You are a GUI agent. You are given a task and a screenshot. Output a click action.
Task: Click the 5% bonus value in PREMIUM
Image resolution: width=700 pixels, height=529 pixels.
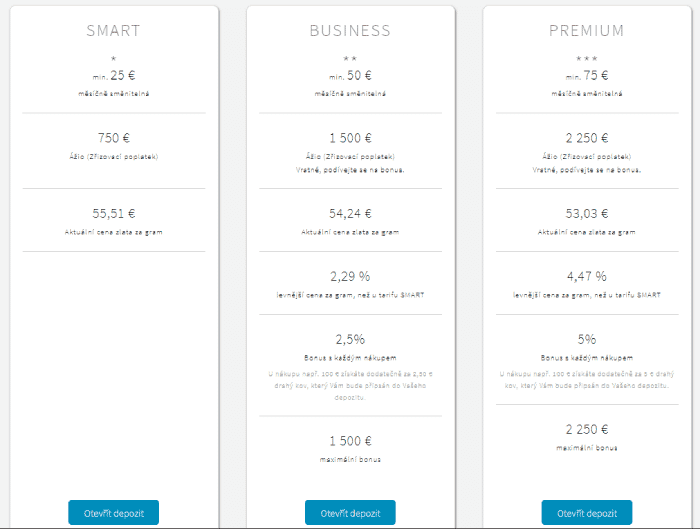[587, 339]
